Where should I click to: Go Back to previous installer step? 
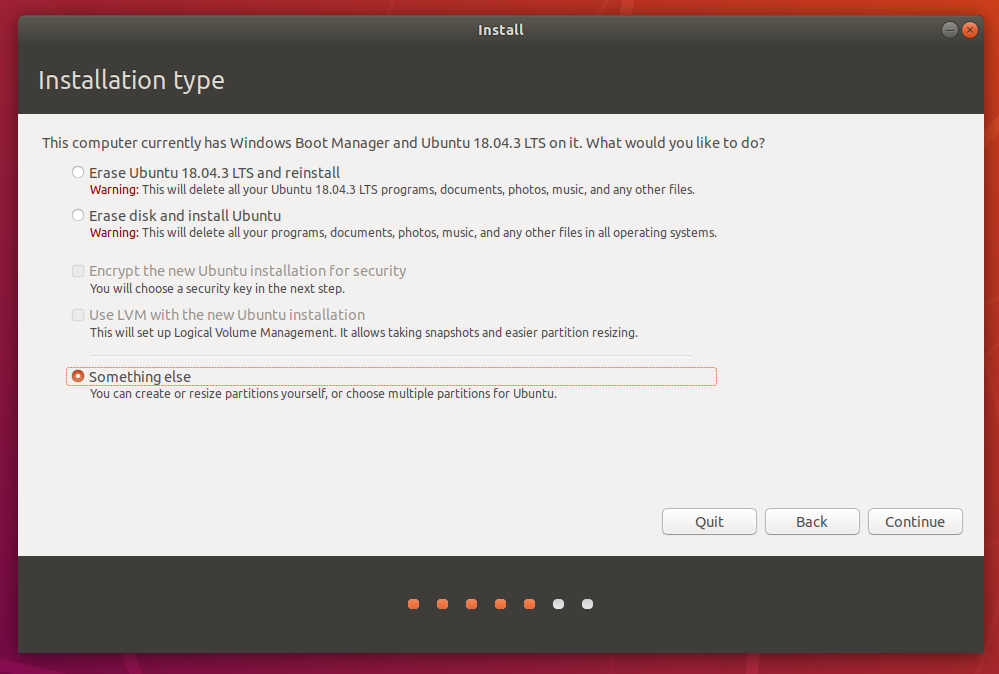(811, 522)
